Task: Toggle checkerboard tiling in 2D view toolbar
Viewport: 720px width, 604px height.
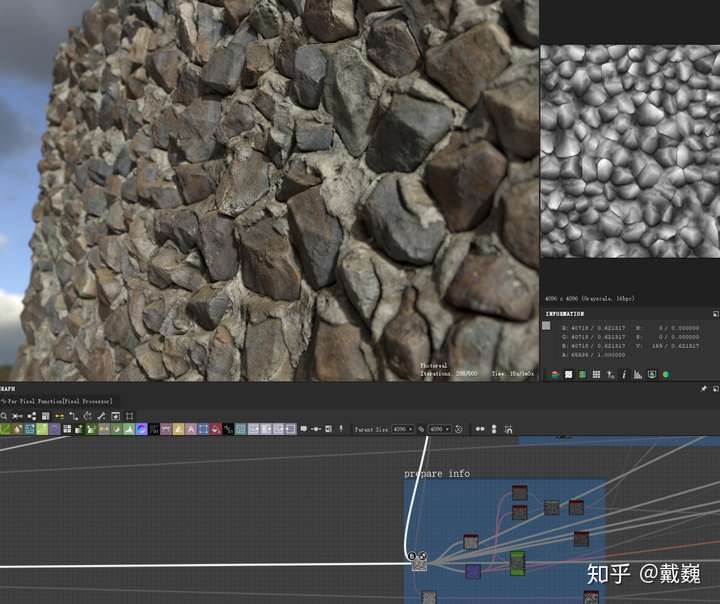Action: [x=568, y=375]
